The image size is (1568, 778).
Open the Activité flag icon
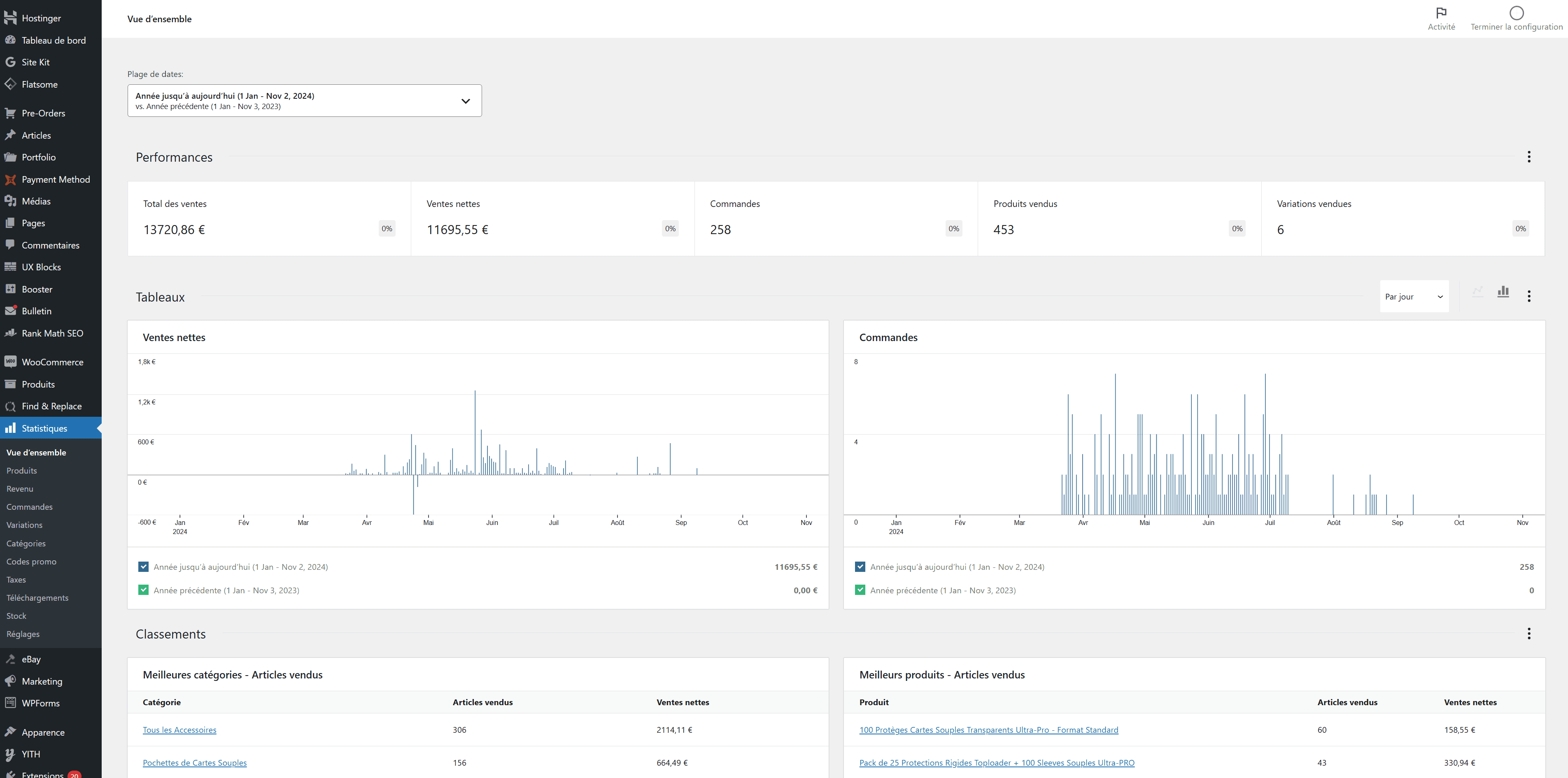(x=1441, y=13)
